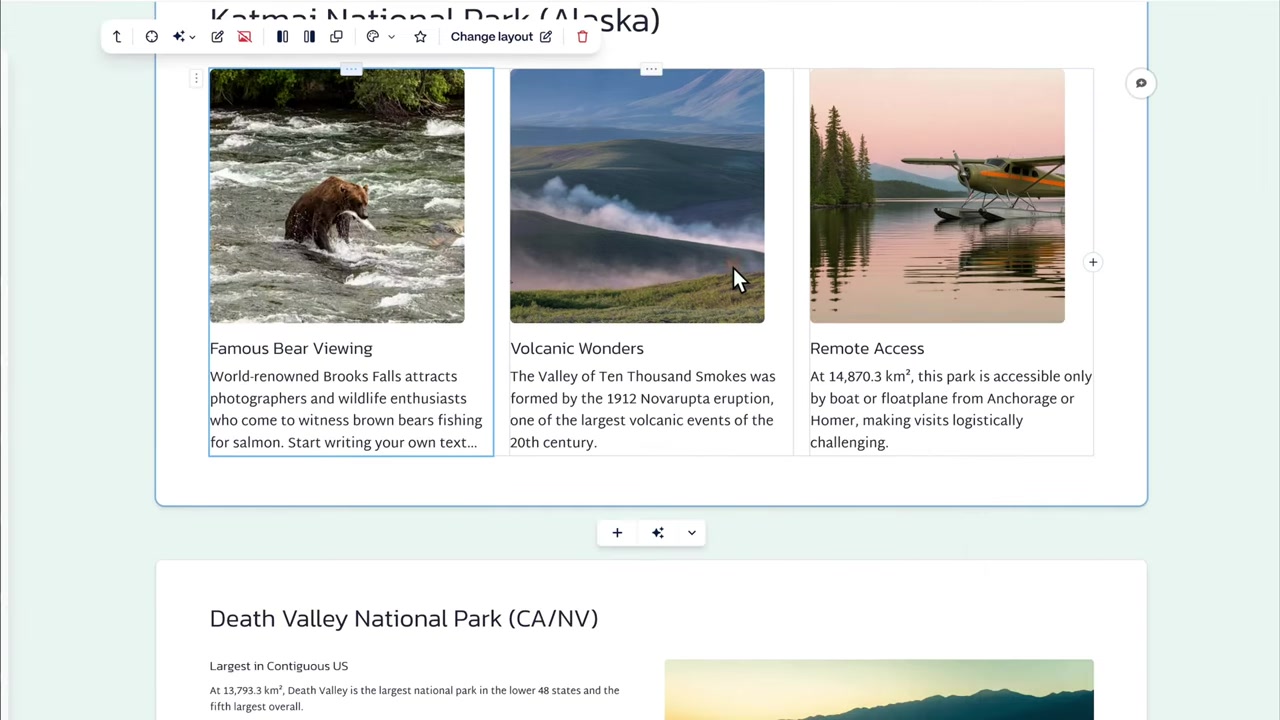
Task: Click the World-renowned Brooks Falls paragraph
Action: point(346,410)
